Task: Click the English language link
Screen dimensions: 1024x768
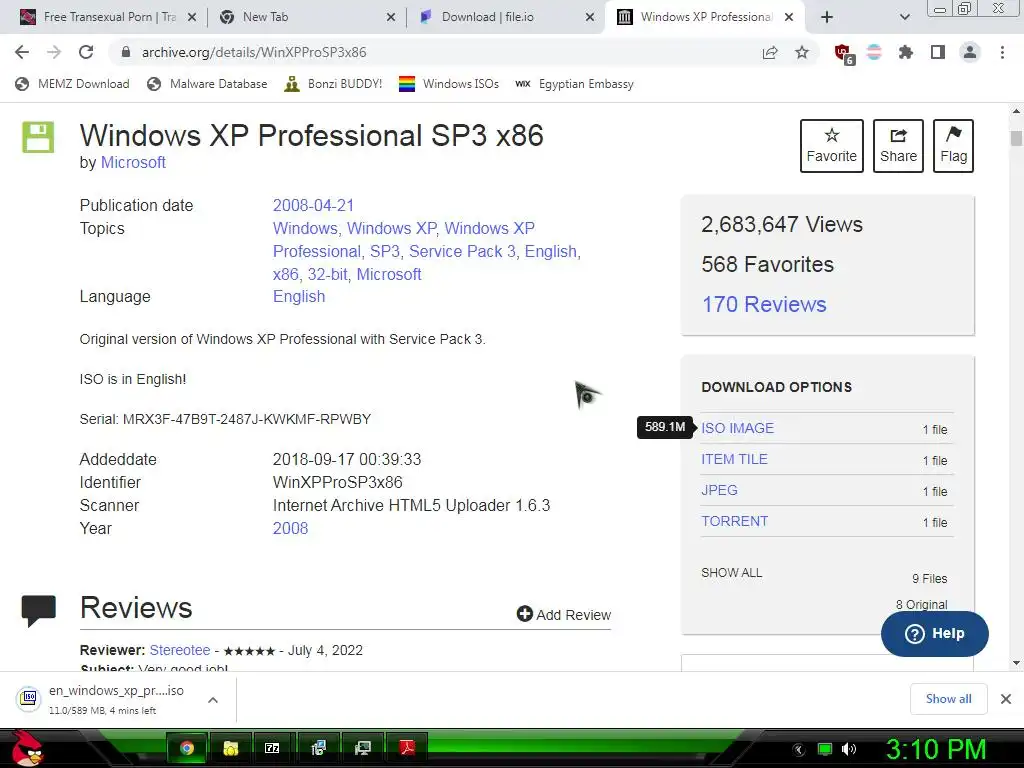Action: tap(298, 296)
